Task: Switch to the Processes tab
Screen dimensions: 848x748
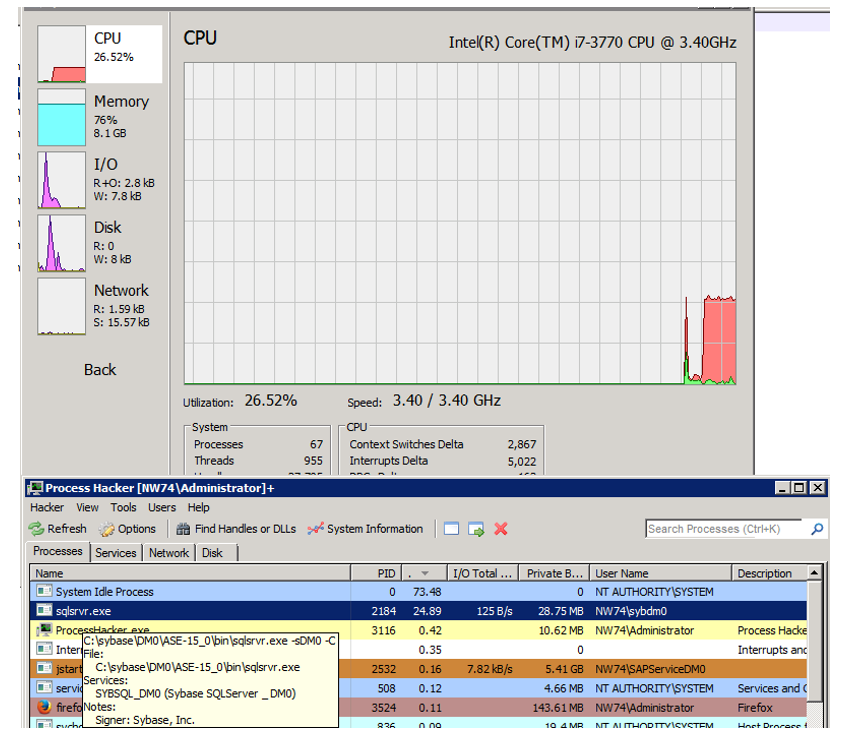Action: (58, 551)
